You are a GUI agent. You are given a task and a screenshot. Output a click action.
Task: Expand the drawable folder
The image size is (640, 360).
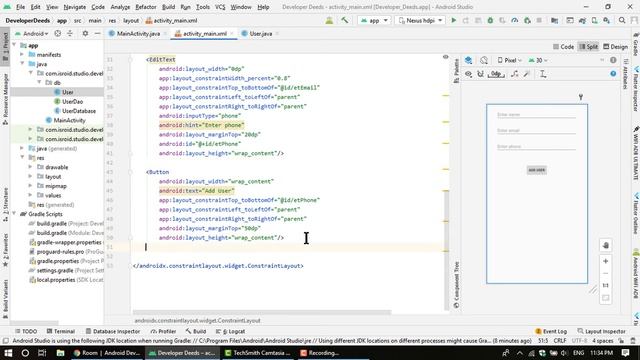[x=30, y=167]
